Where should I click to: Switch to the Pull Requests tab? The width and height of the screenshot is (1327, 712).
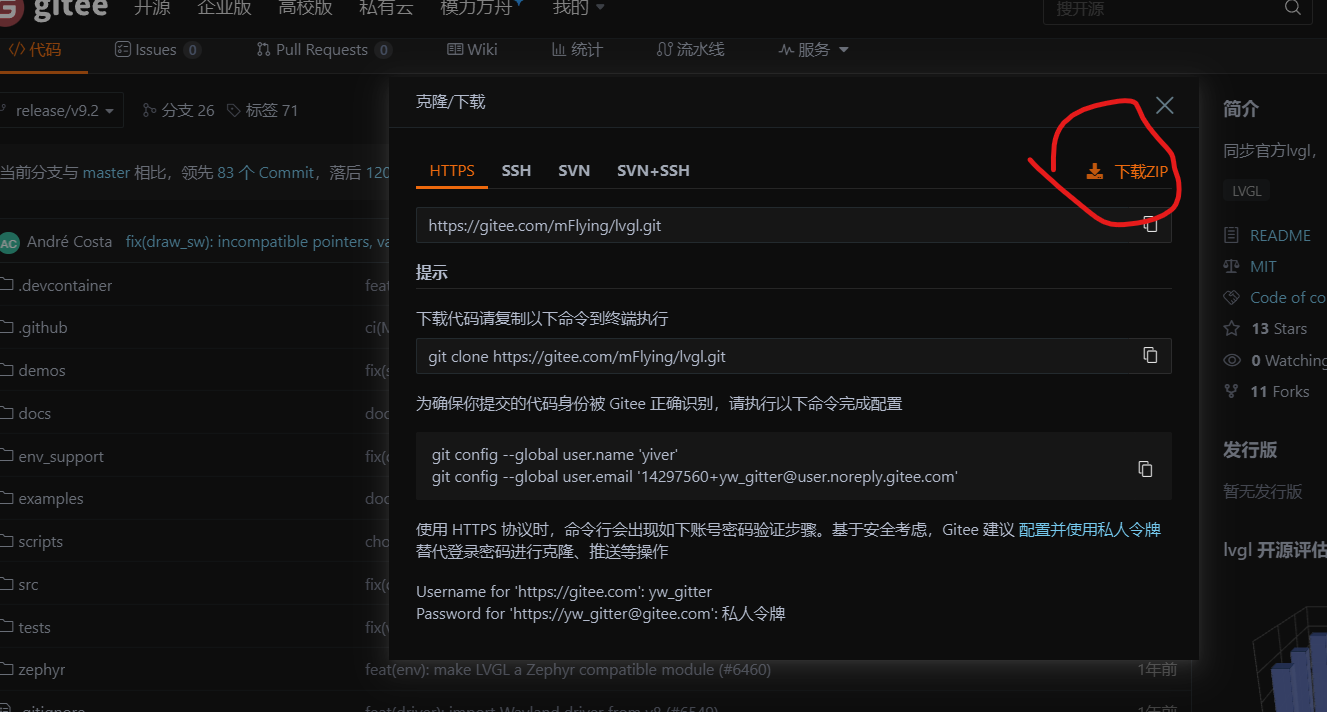point(324,50)
